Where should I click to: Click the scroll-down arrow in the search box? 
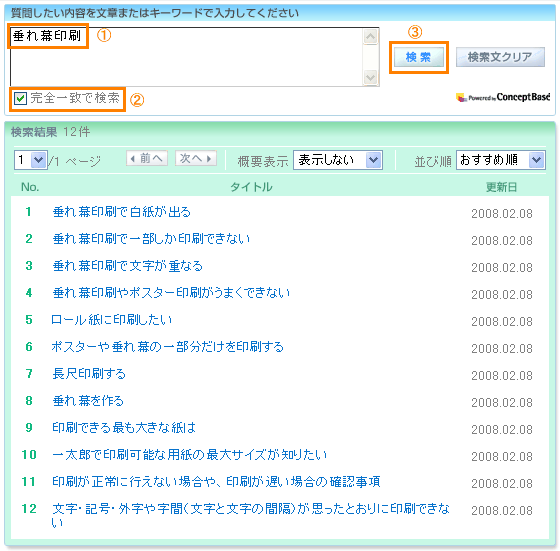click(x=370, y=77)
